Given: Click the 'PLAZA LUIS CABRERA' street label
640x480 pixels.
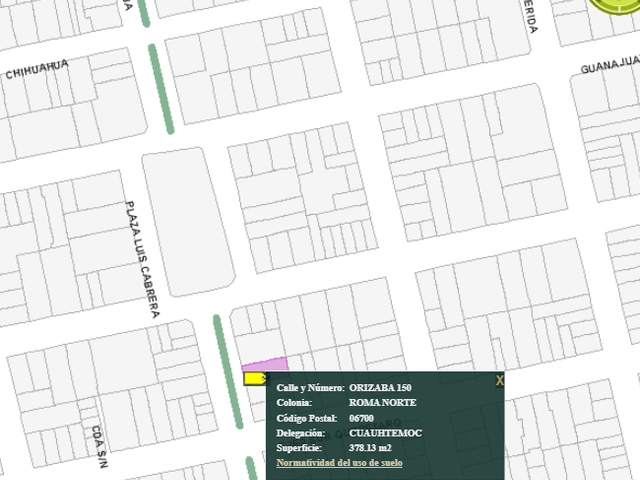Looking at the screenshot, I should (142, 260).
